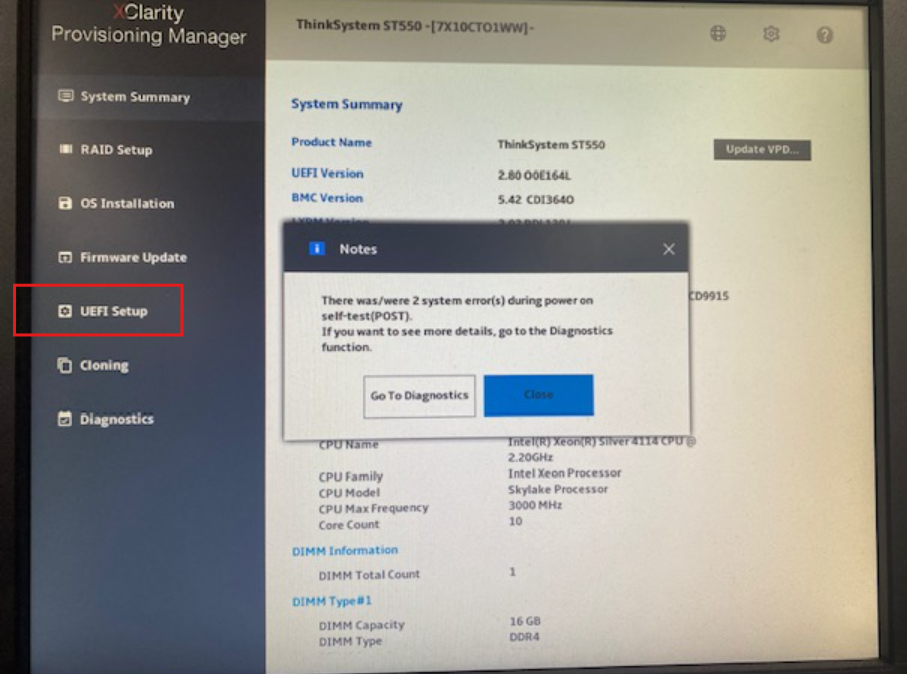Click the 16 GB capacity value

(x=525, y=621)
